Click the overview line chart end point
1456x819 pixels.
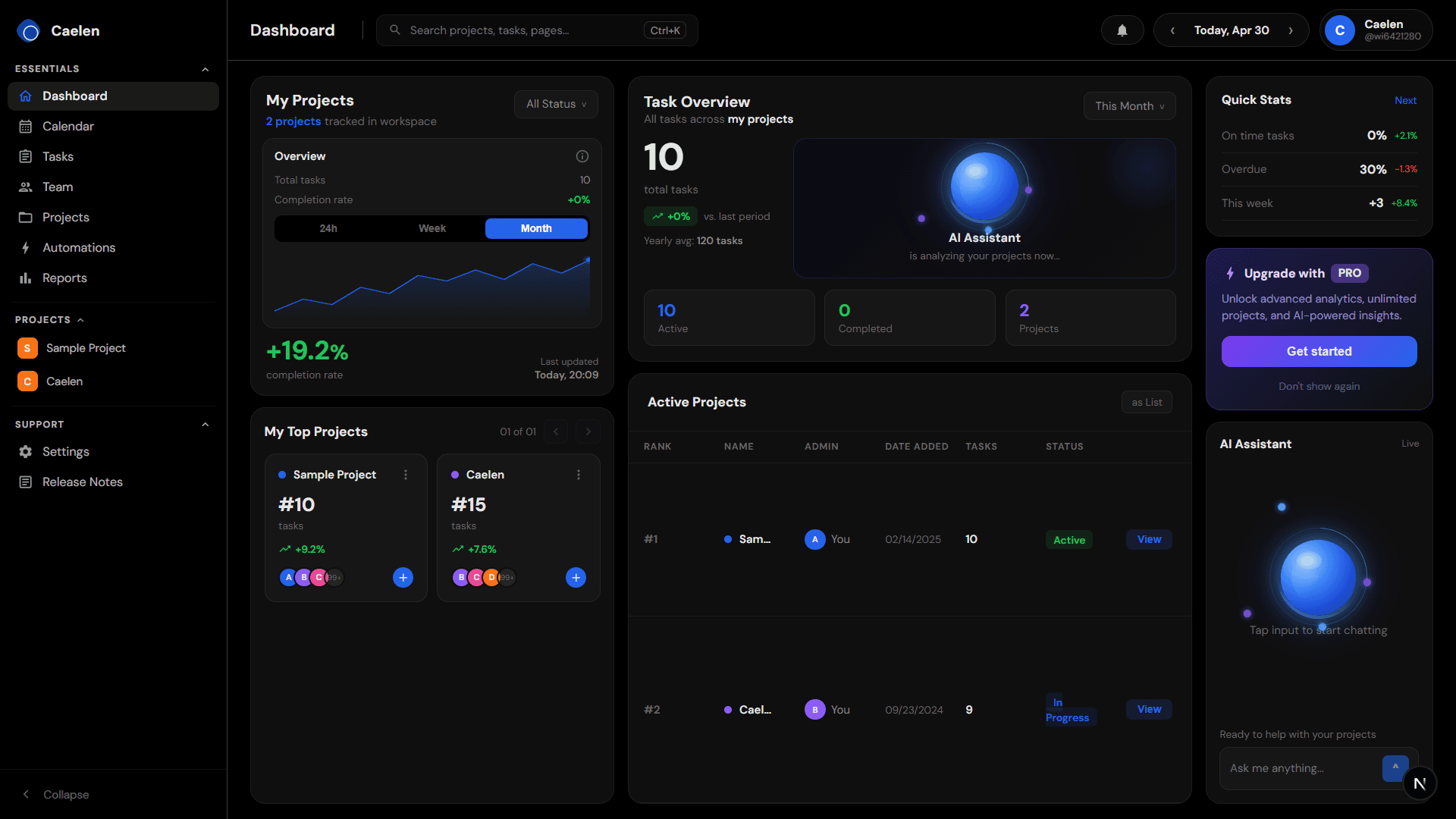pos(588,259)
